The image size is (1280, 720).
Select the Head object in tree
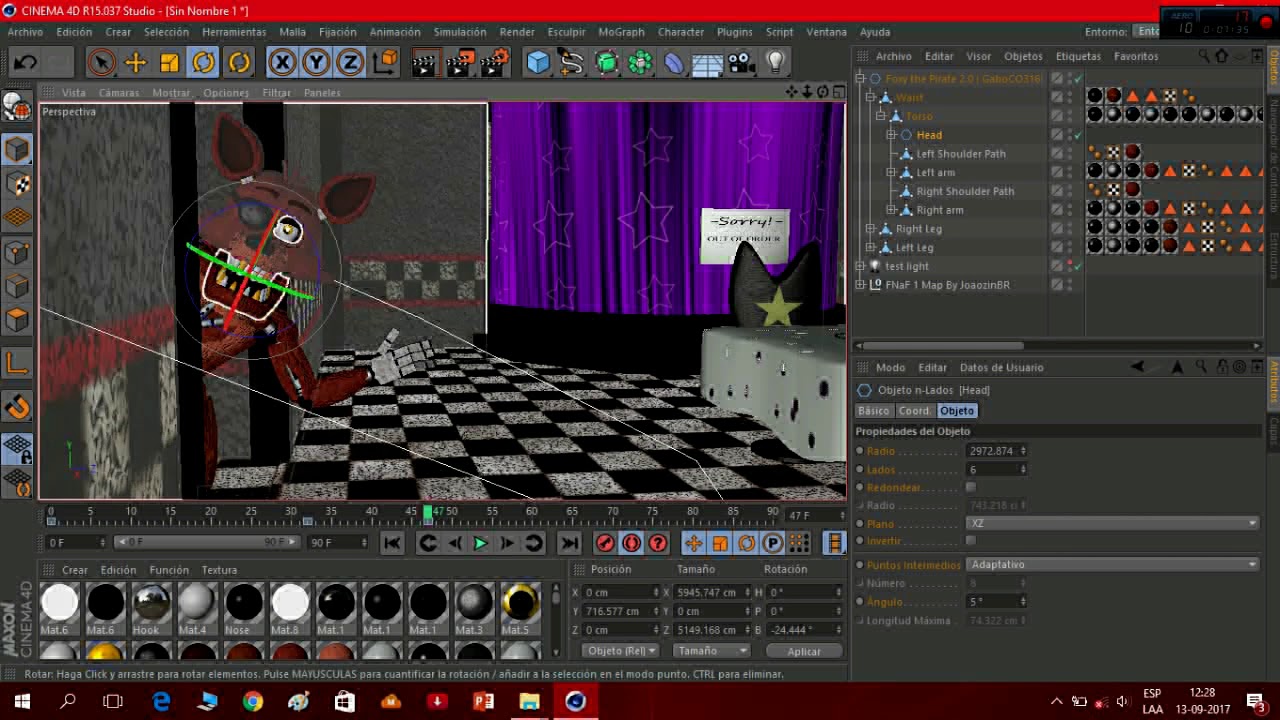tap(929, 135)
